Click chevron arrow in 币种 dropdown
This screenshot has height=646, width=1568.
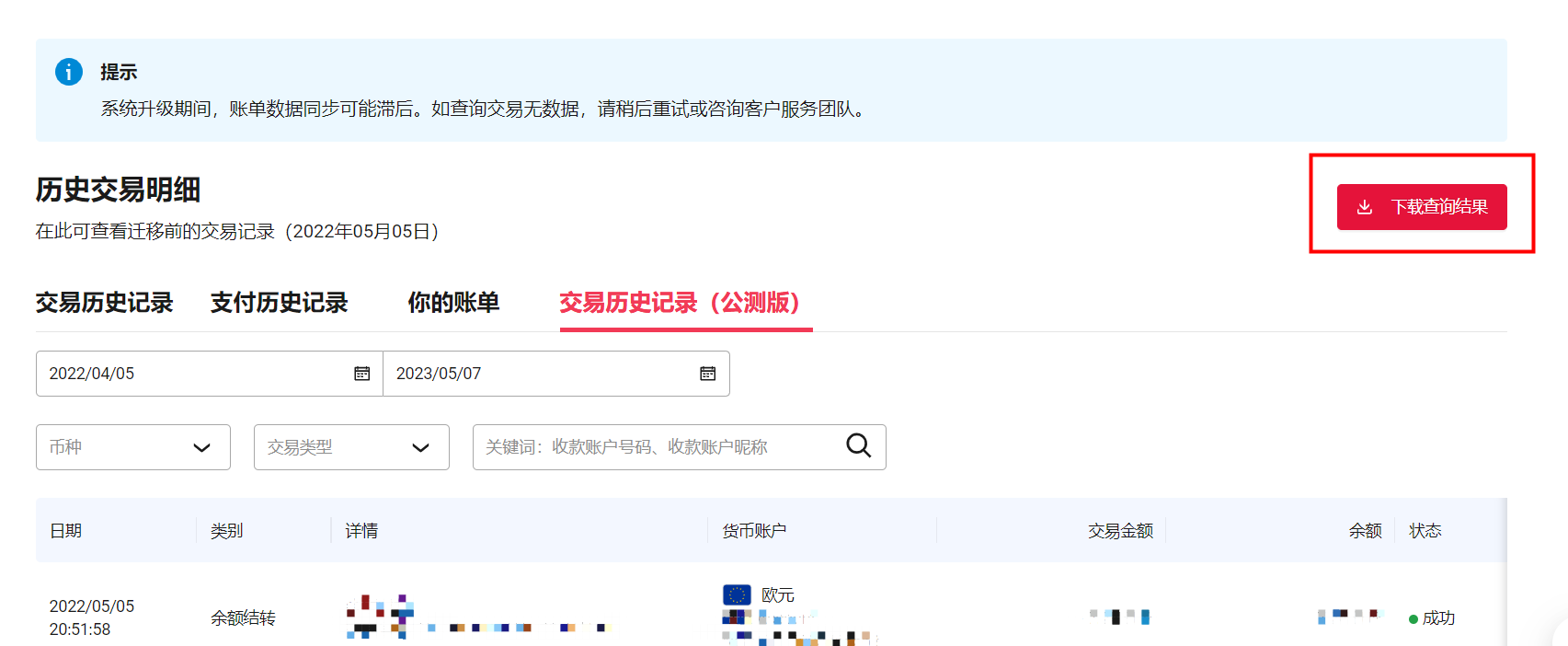pos(201,448)
